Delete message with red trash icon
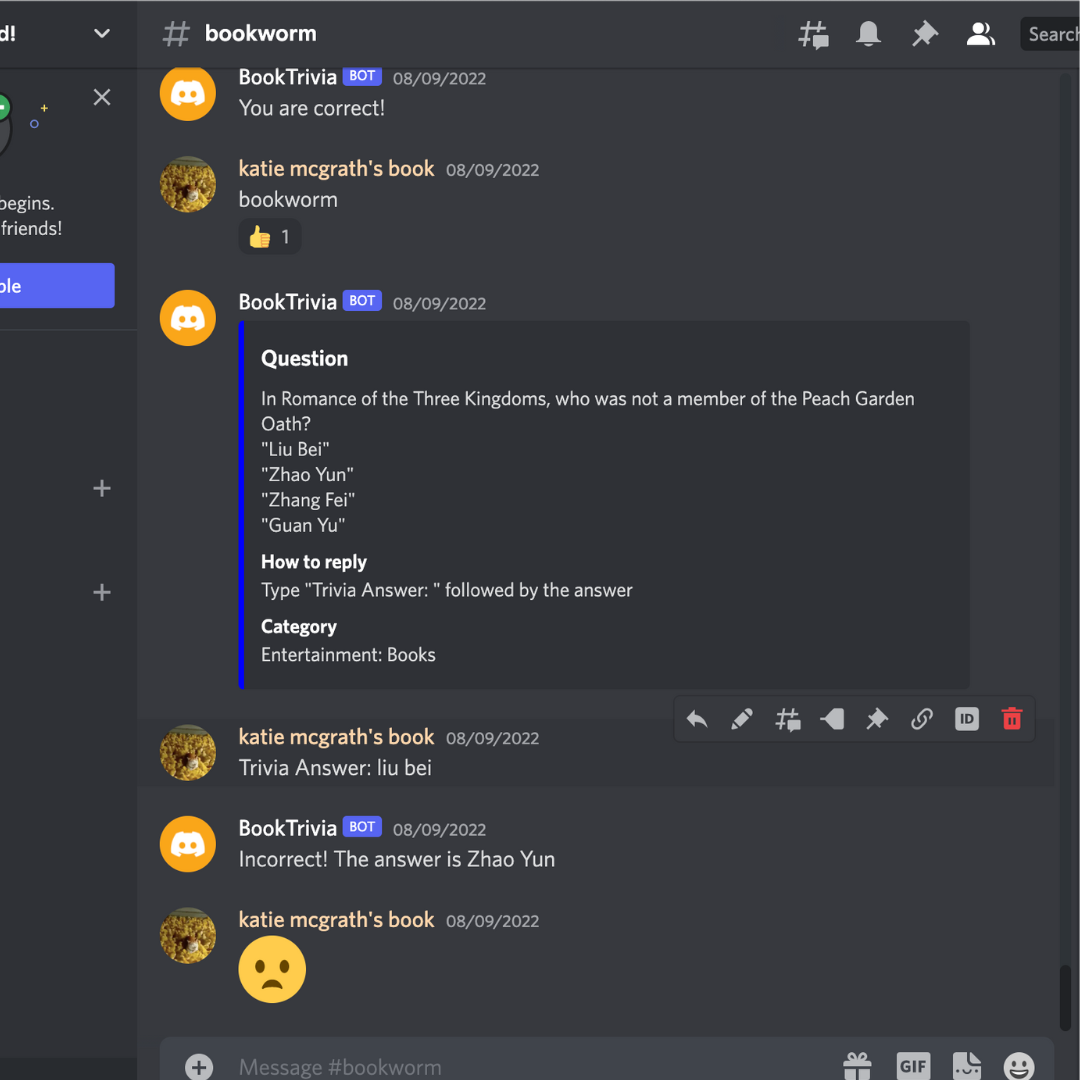 pyautogui.click(x=1012, y=719)
